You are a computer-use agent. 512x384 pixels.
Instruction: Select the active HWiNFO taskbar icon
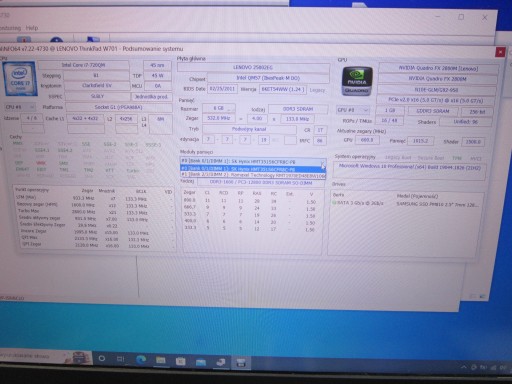pyautogui.click(x=241, y=362)
